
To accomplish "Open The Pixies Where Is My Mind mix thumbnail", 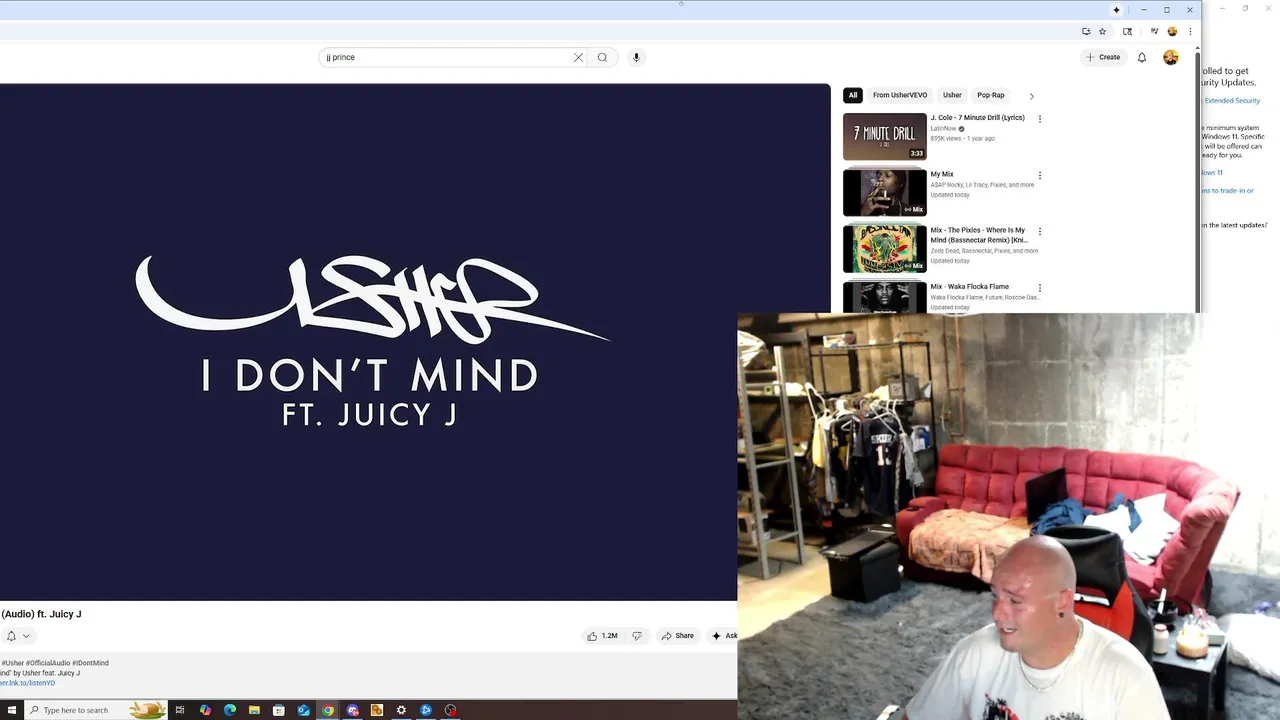I will (x=885, y=248).
